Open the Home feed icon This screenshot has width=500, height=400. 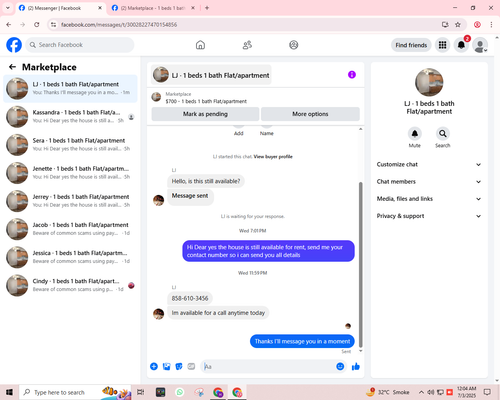tap(200, 45)
